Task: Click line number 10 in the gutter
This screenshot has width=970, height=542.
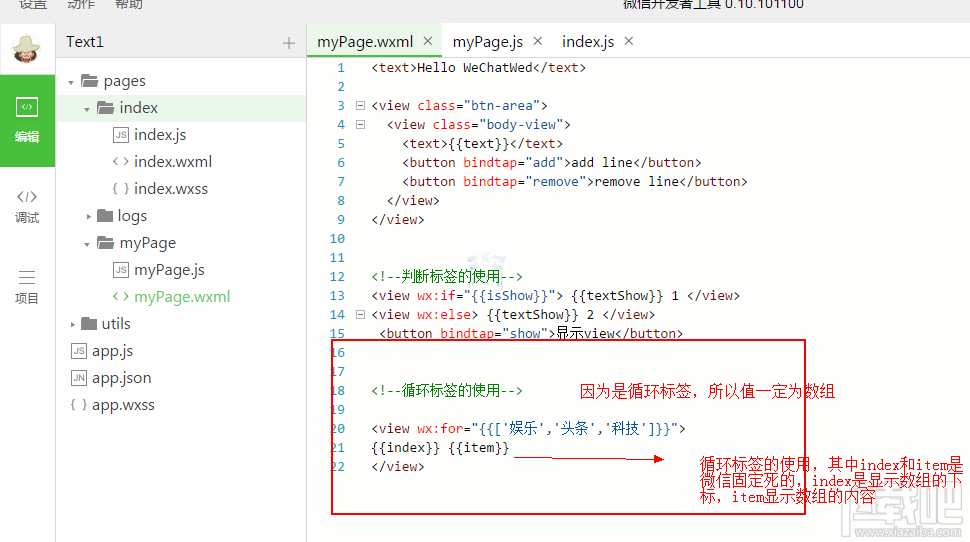Action: coord(337,239)
